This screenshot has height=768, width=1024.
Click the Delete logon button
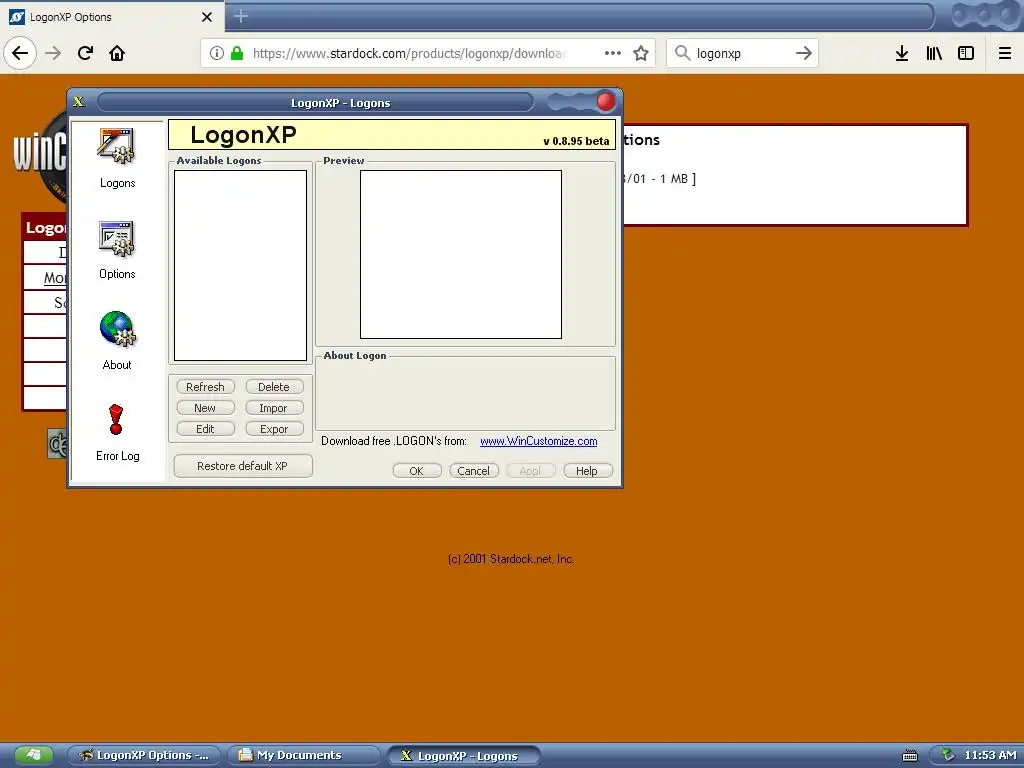click(x=274, y=387)
